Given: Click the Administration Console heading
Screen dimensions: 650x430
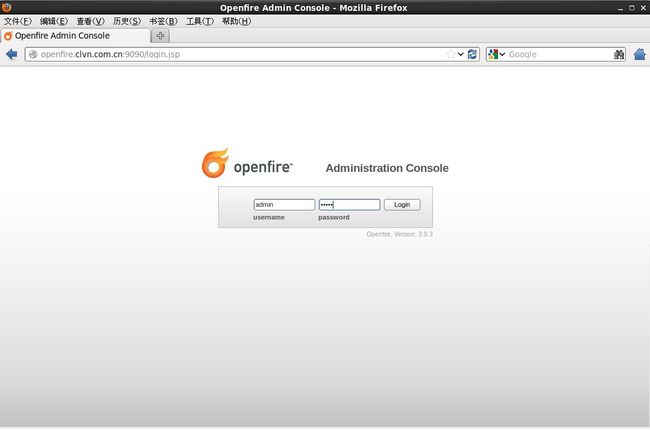Looking at the screenshot, I should [x=387, y=168].
